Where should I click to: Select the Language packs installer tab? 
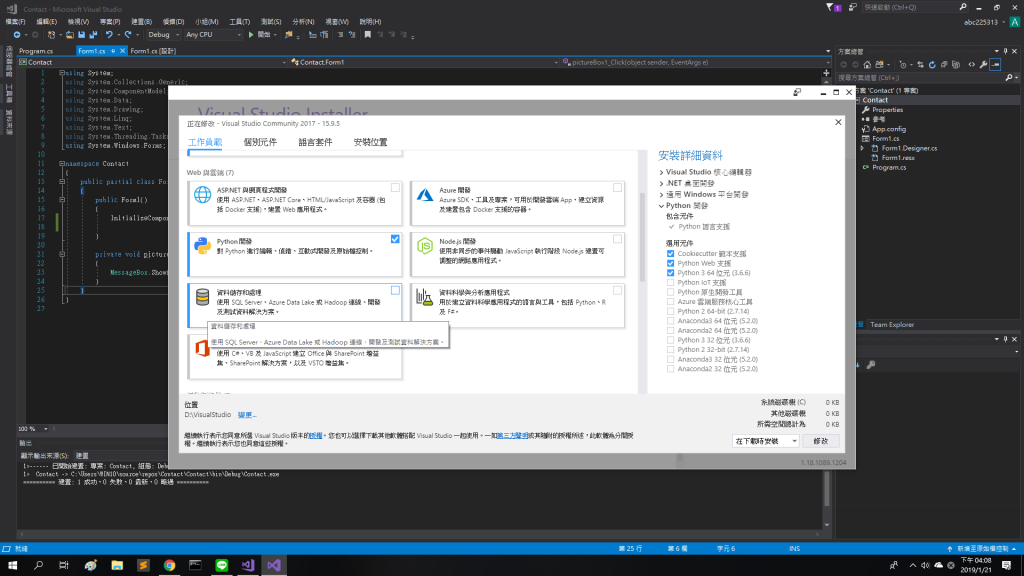pyautogui.click(x=315, y=142)
